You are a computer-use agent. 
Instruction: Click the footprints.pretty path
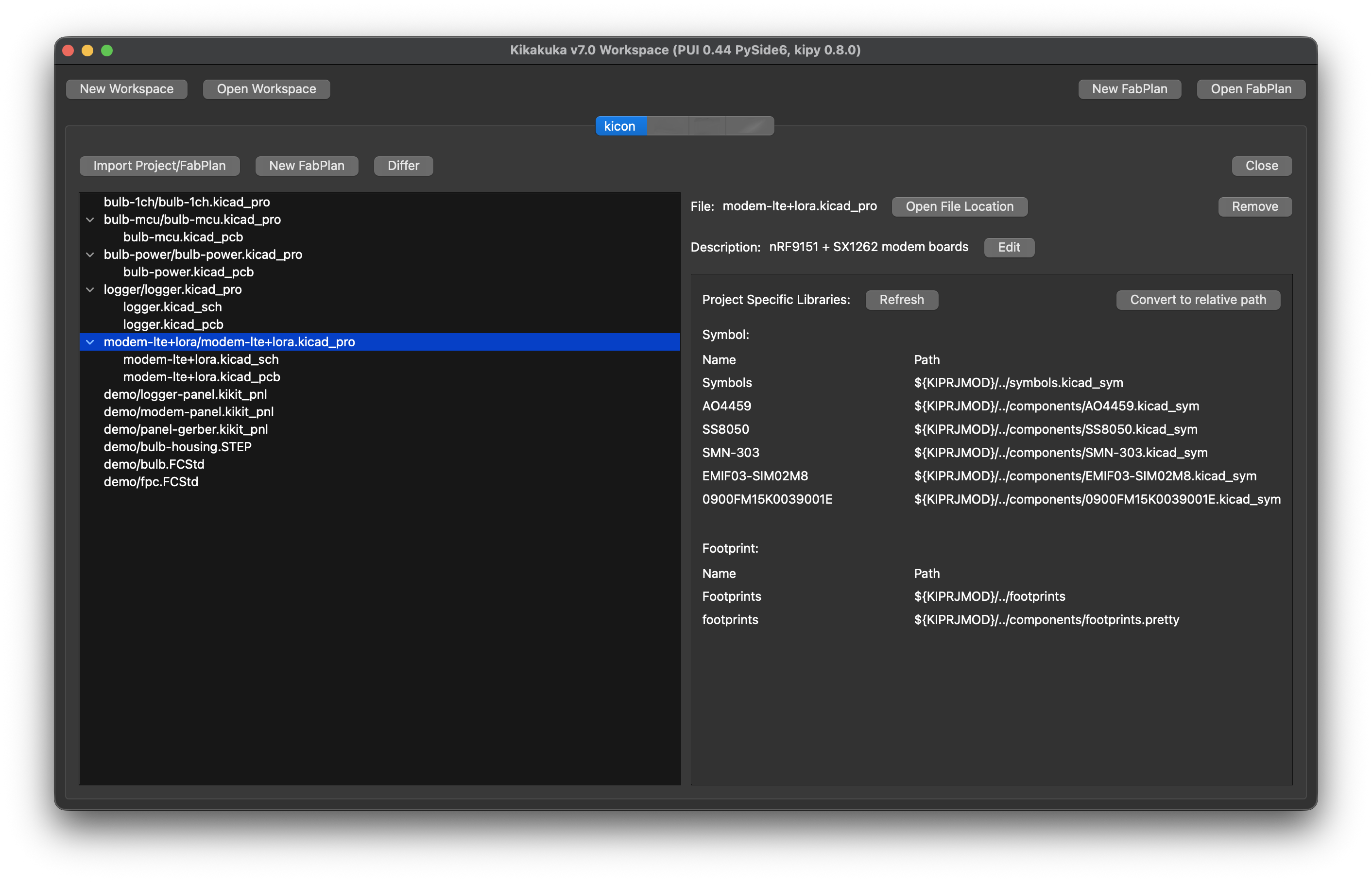click(x=1046, y=620)
